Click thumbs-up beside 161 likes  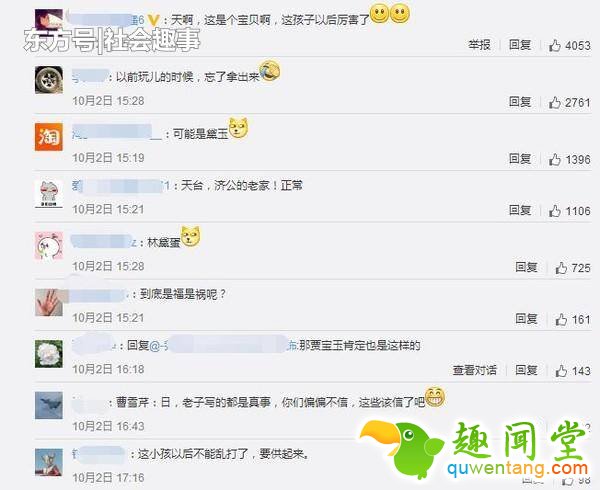coord(561,319)
